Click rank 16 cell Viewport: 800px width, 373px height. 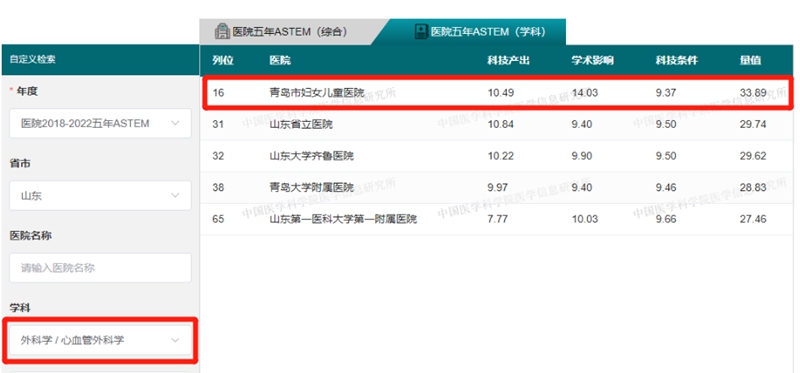[x=218, y=93]
